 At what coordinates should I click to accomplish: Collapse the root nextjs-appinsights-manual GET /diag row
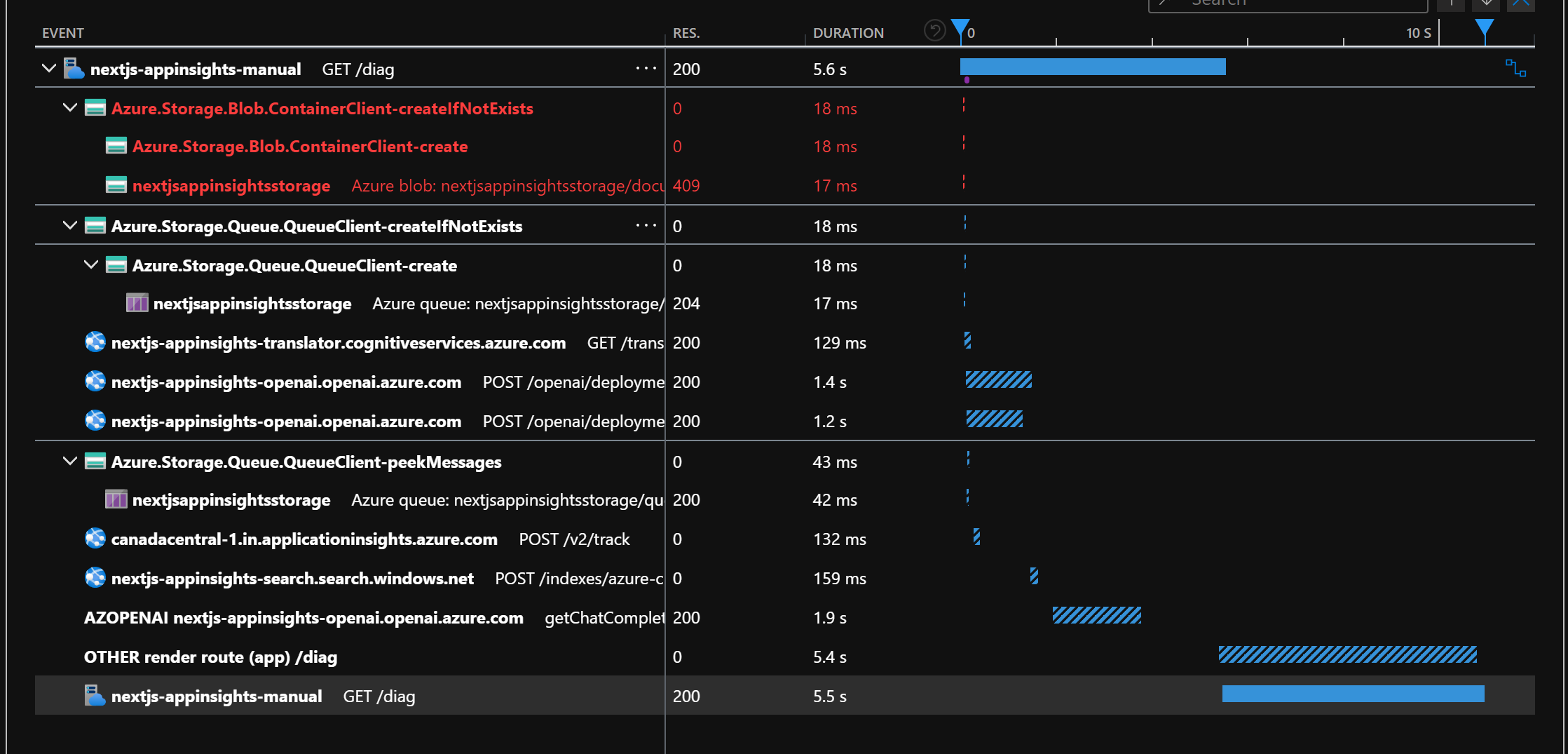[x=48, y=69]
